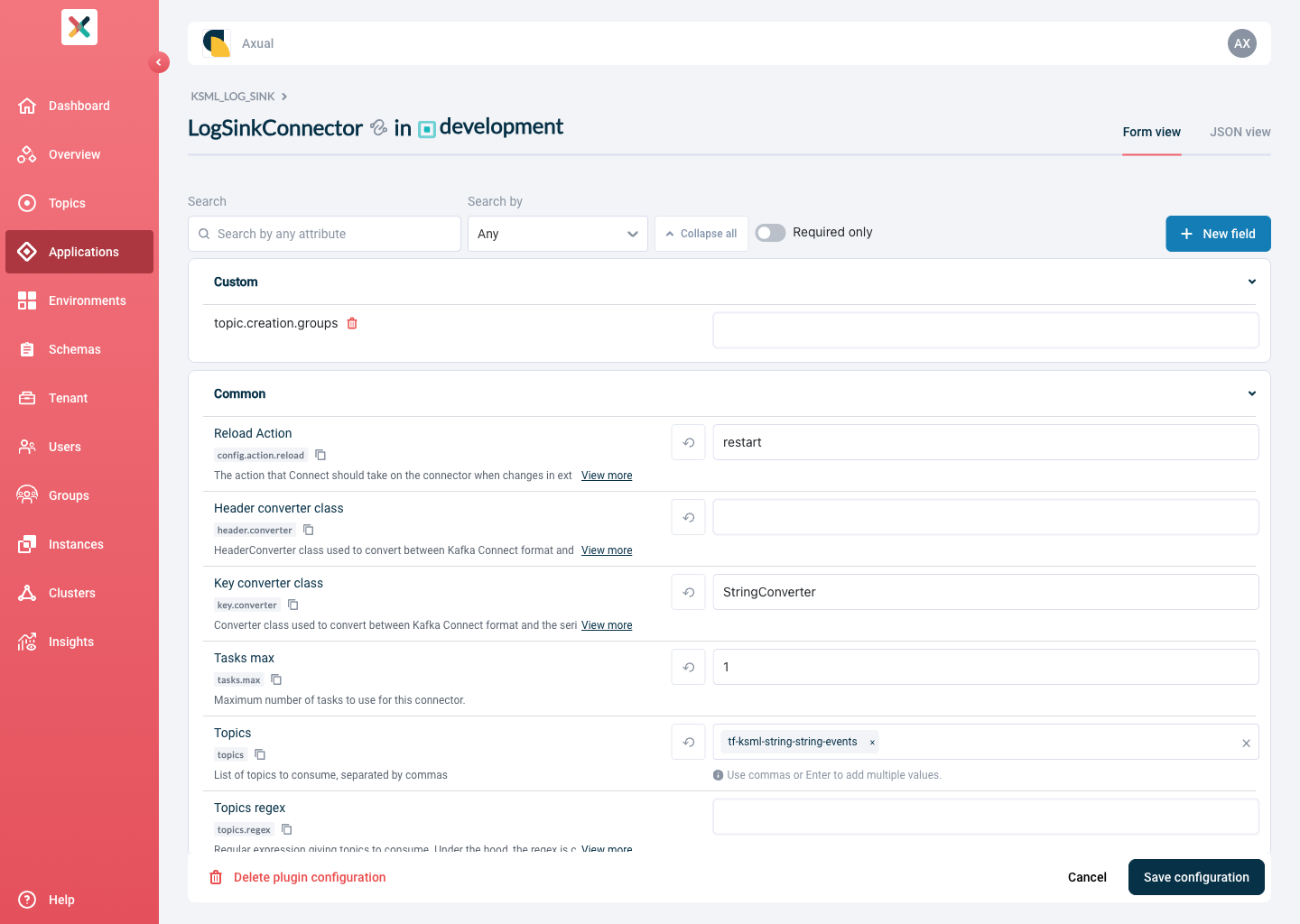Clear all values in Topics field

(x=1246, y=743)
